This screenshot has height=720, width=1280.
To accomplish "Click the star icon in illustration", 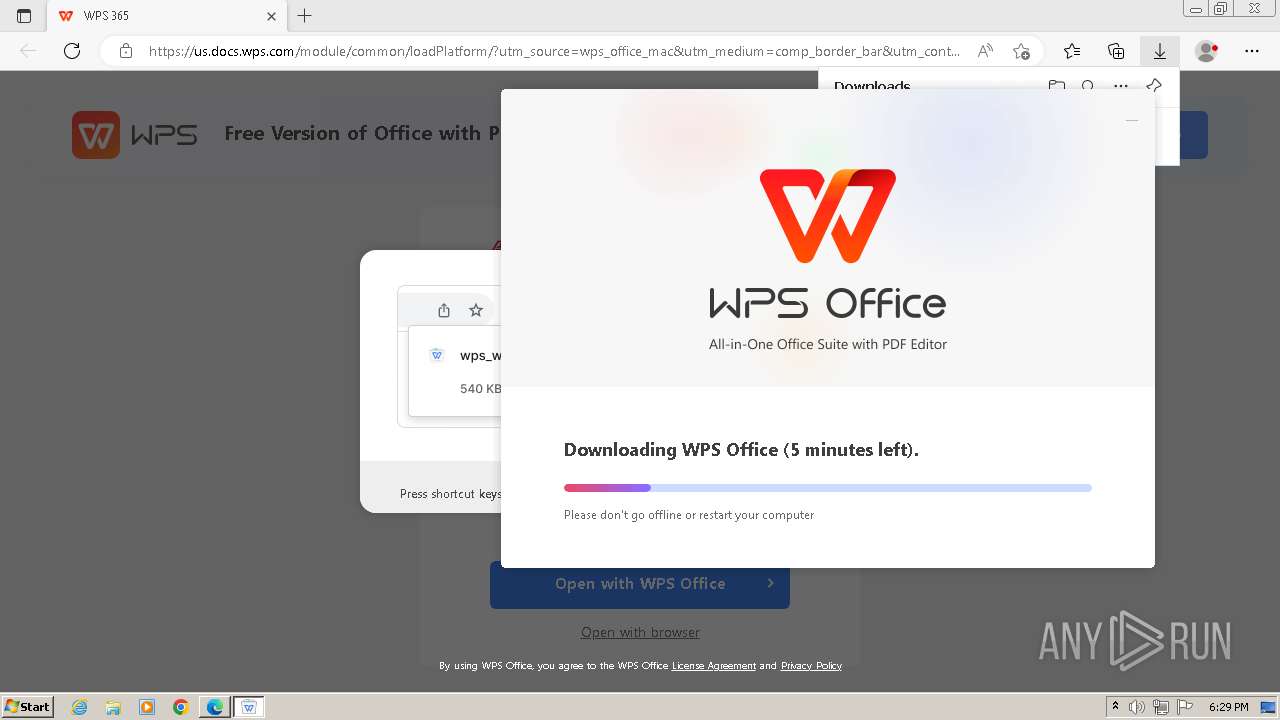I will pyautogui.click(x=476, y=310).
